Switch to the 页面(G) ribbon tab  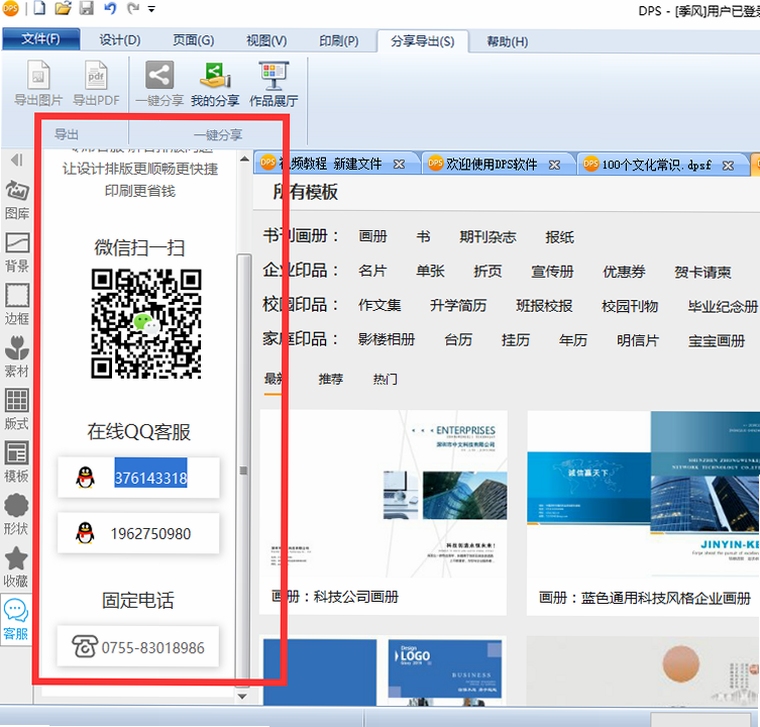(193, 40)
